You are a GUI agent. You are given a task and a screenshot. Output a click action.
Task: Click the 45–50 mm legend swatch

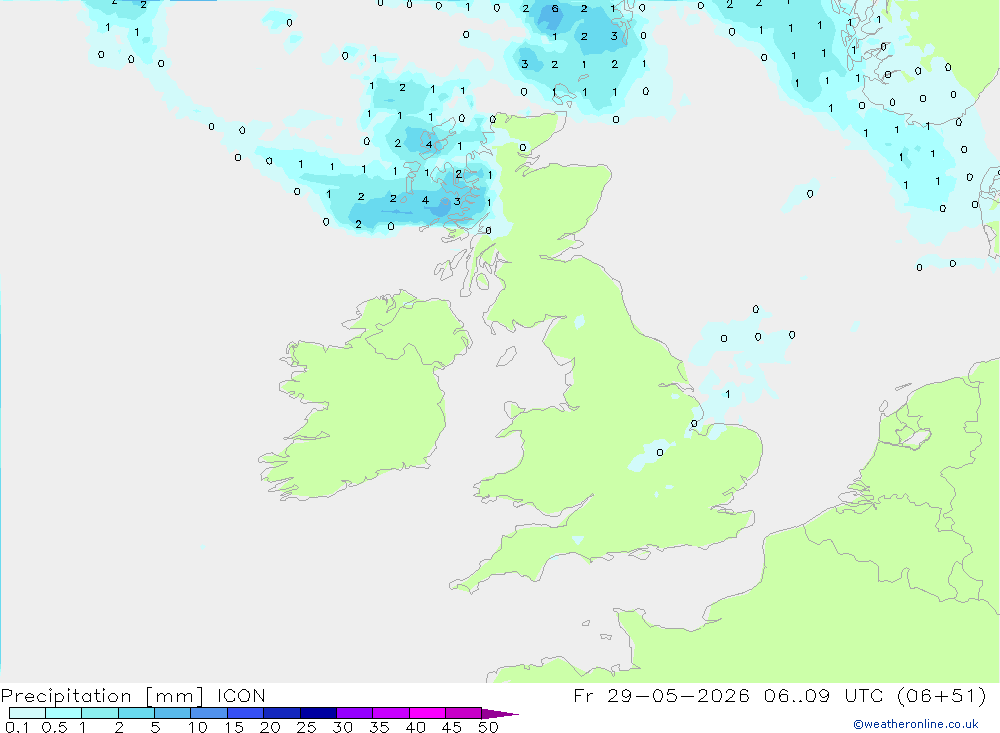pyautogui.click(x=464, y=713)
